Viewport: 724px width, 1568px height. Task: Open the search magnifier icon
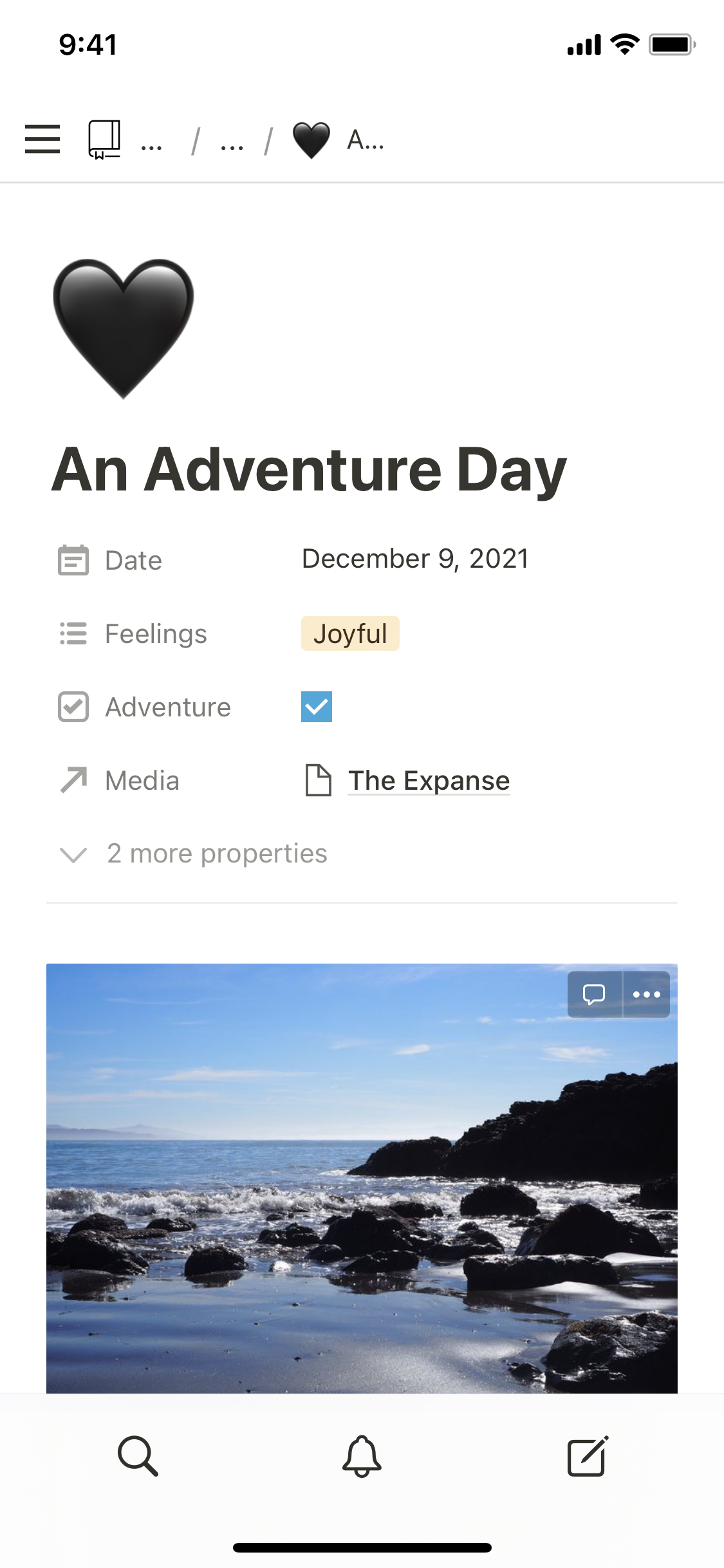(138, 1456)
